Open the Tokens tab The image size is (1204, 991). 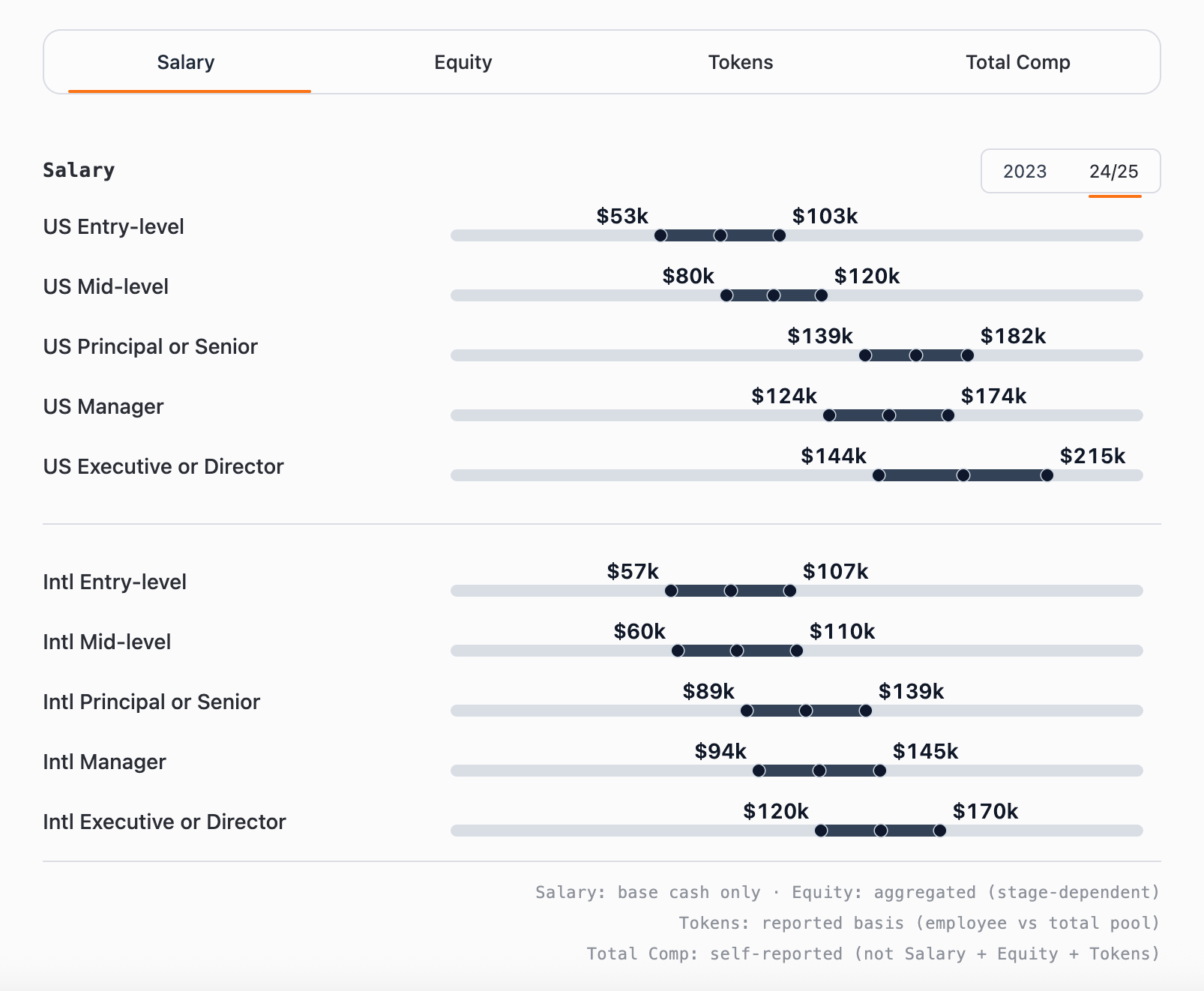tap(740, 62)
